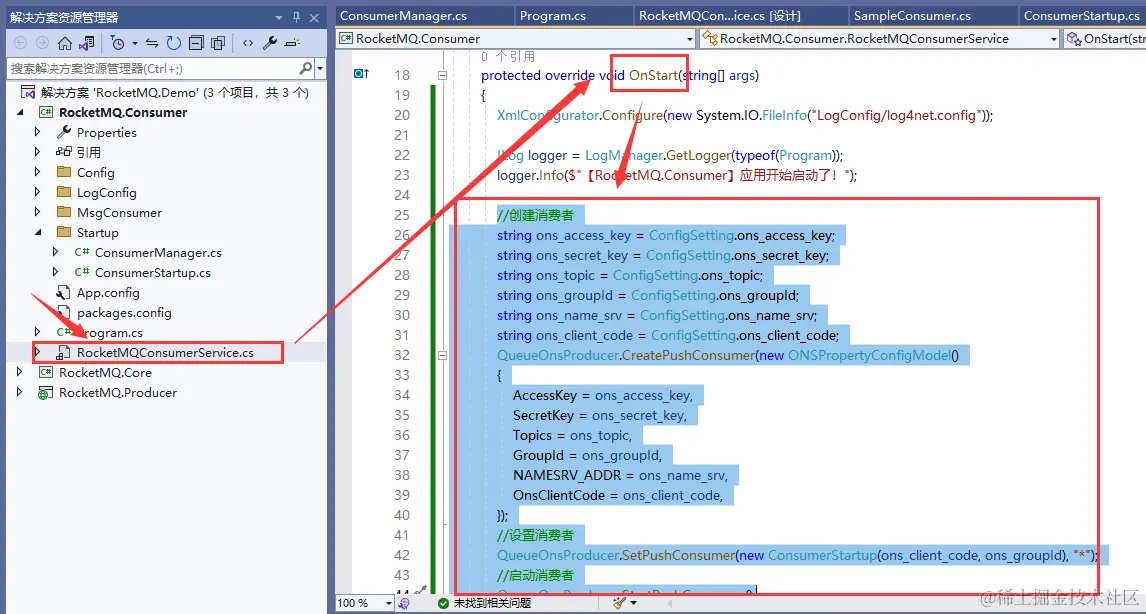The height and width of the screenshot is (614, 1146).
Task: Open the code cleanup dropdown arrow
Action: pyautogui.click(x=633, y=604)
